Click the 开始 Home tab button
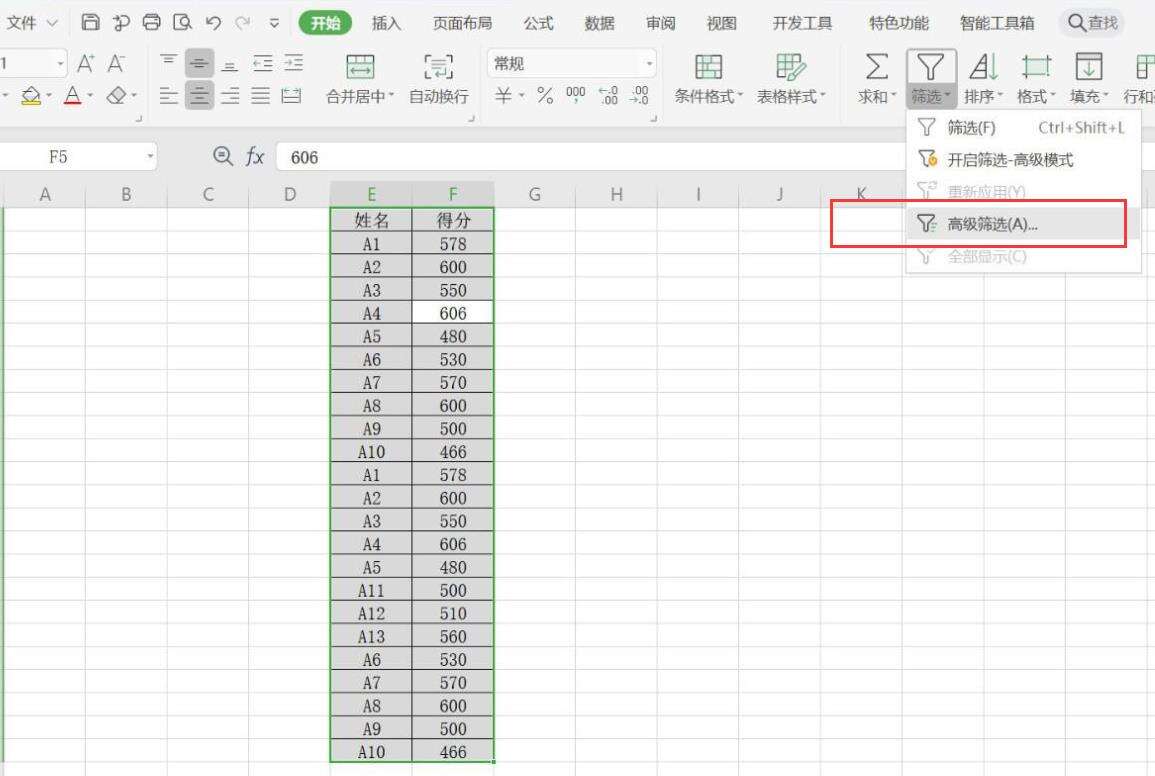The width and height of the screenshot is (1155, 776). (326, 23)
